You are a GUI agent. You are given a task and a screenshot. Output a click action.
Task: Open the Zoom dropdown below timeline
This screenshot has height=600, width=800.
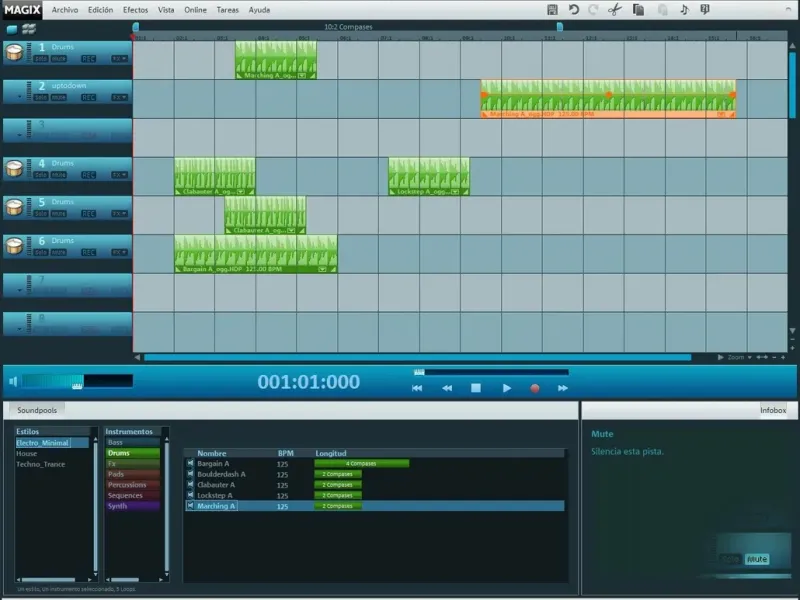coord(739,358)
